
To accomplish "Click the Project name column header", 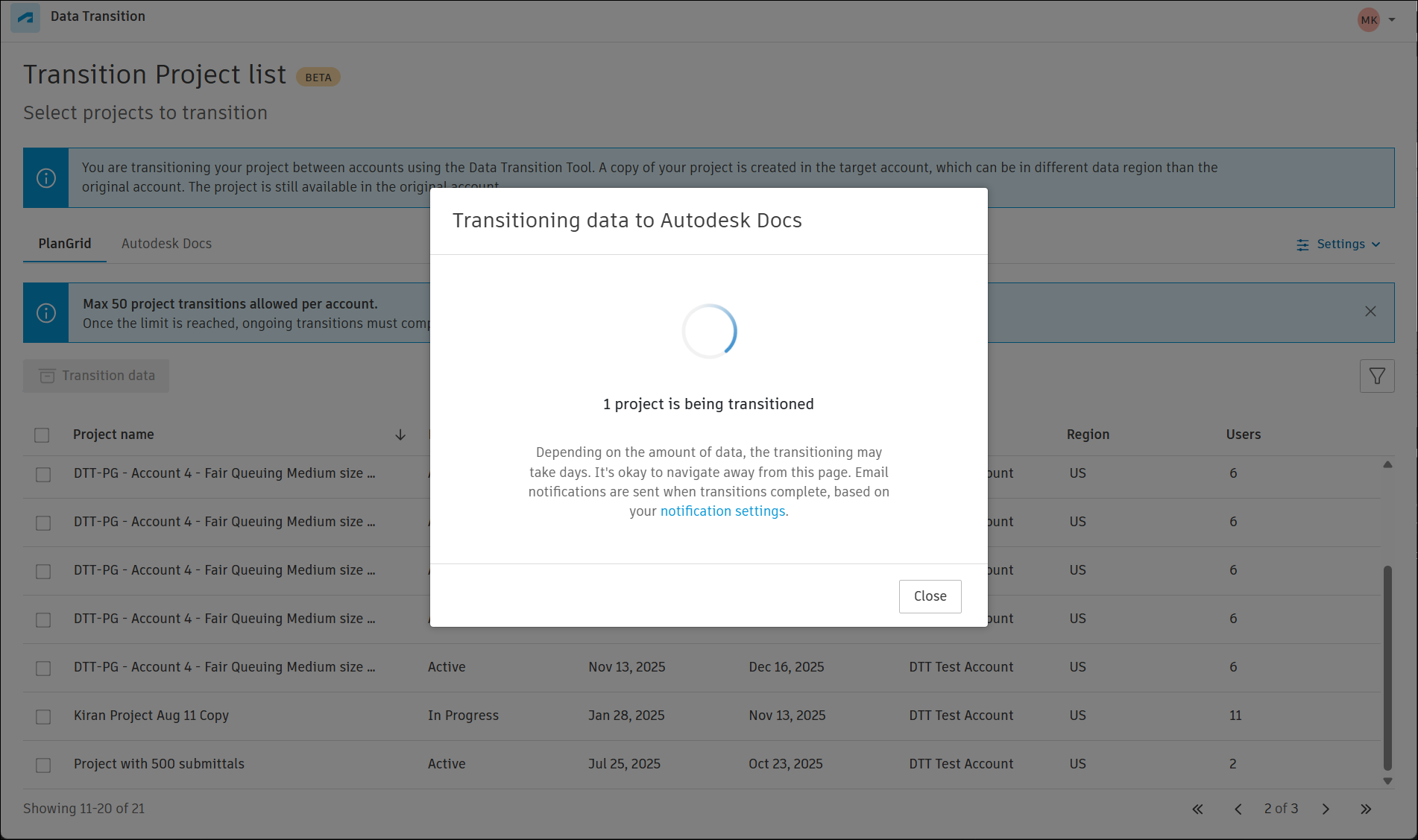I will pos(113,435).
